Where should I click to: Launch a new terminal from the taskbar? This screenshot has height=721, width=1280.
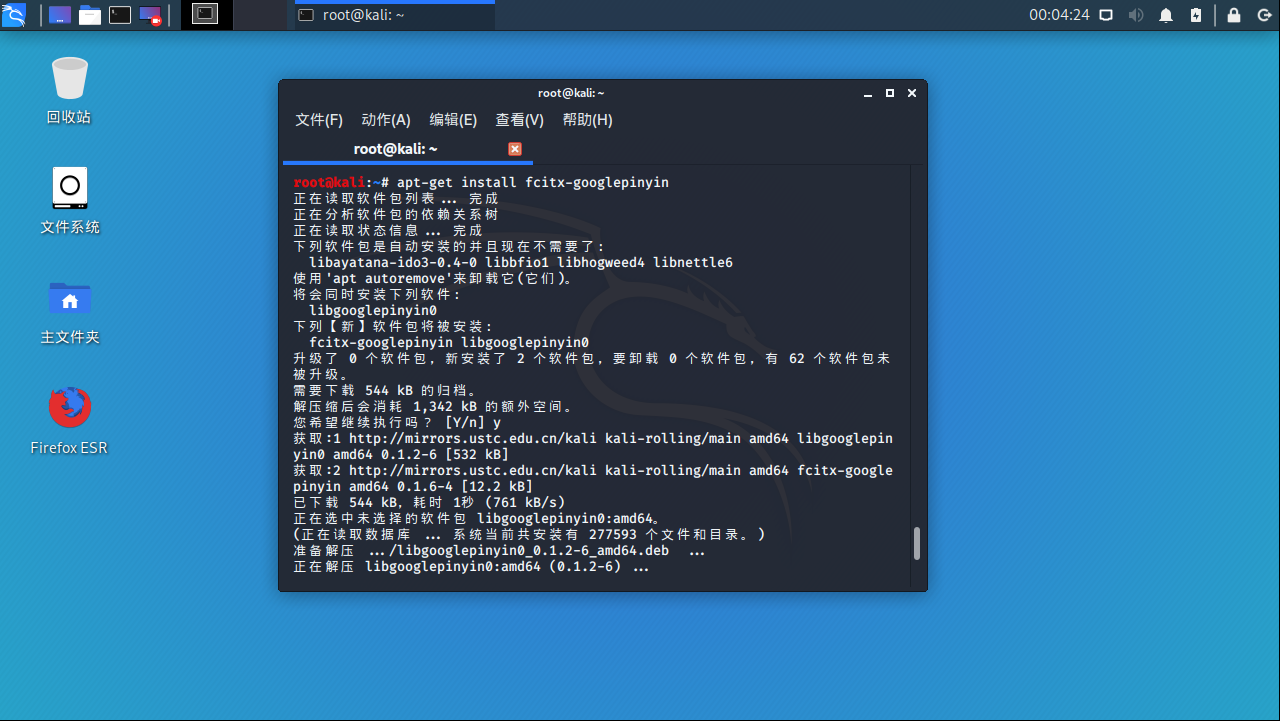[x=118, y=15]
